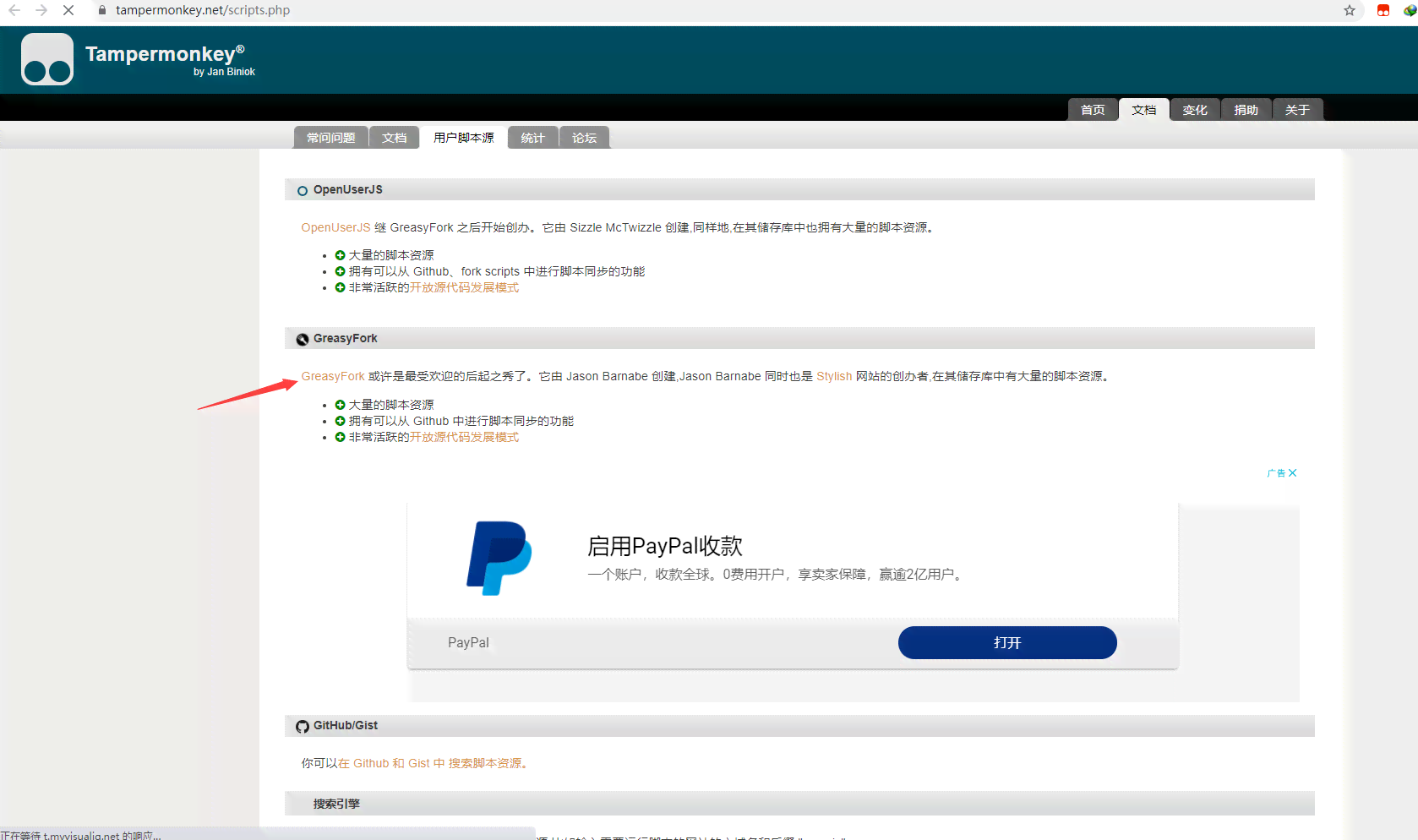Open the 在 Github 和 Gist 中 搜索脚本资源 link
1418x840 pixels.
pos(434,763)
